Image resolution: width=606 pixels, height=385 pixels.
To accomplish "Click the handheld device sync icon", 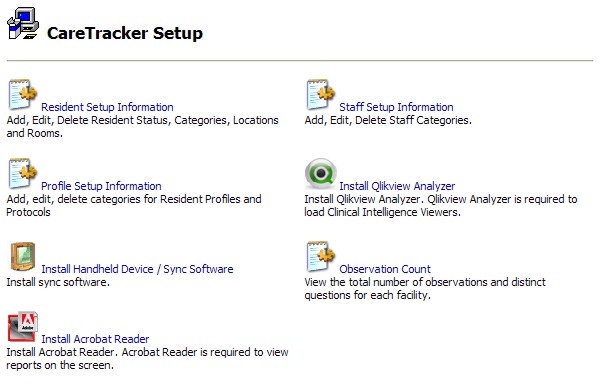I will 23,256.
